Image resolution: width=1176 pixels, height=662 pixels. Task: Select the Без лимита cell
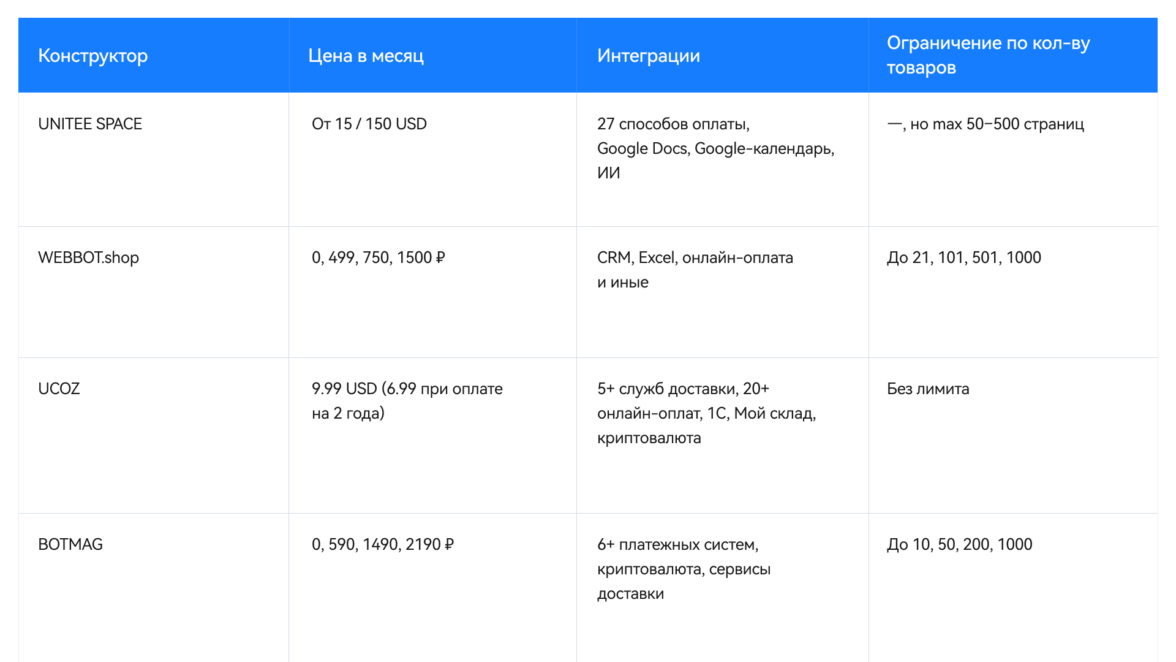(x=928, y=388)
